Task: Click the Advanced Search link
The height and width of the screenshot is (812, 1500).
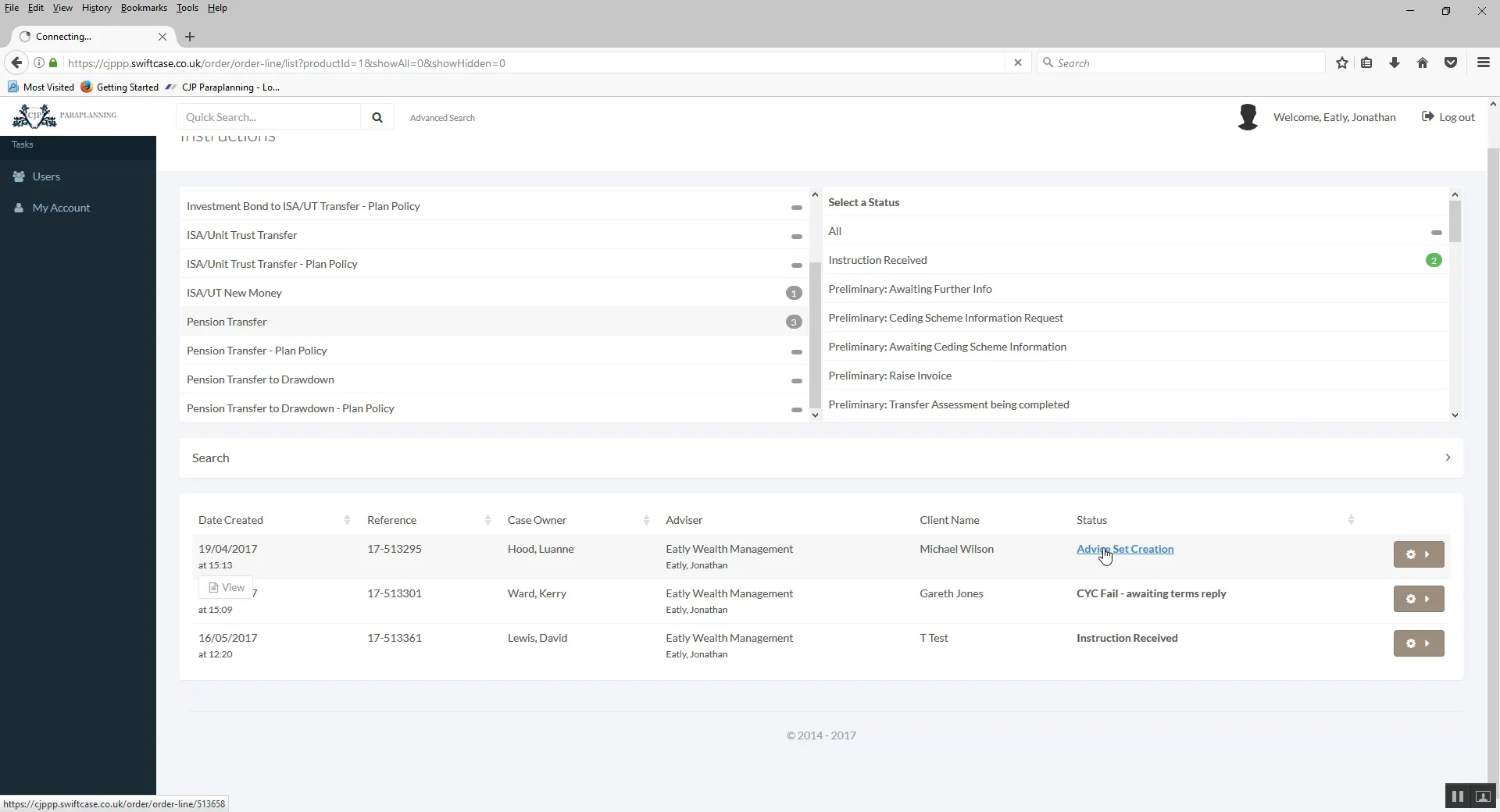Action: coord(442,118)
